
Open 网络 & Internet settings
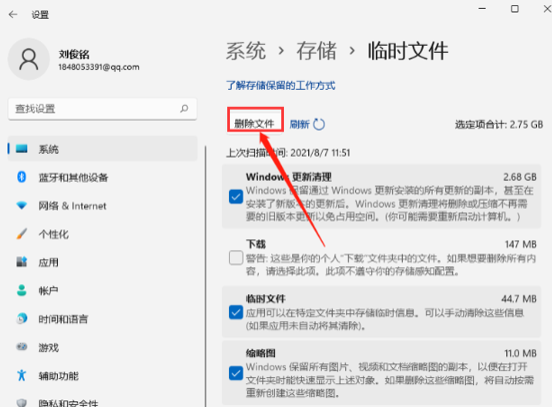[102, 206]
